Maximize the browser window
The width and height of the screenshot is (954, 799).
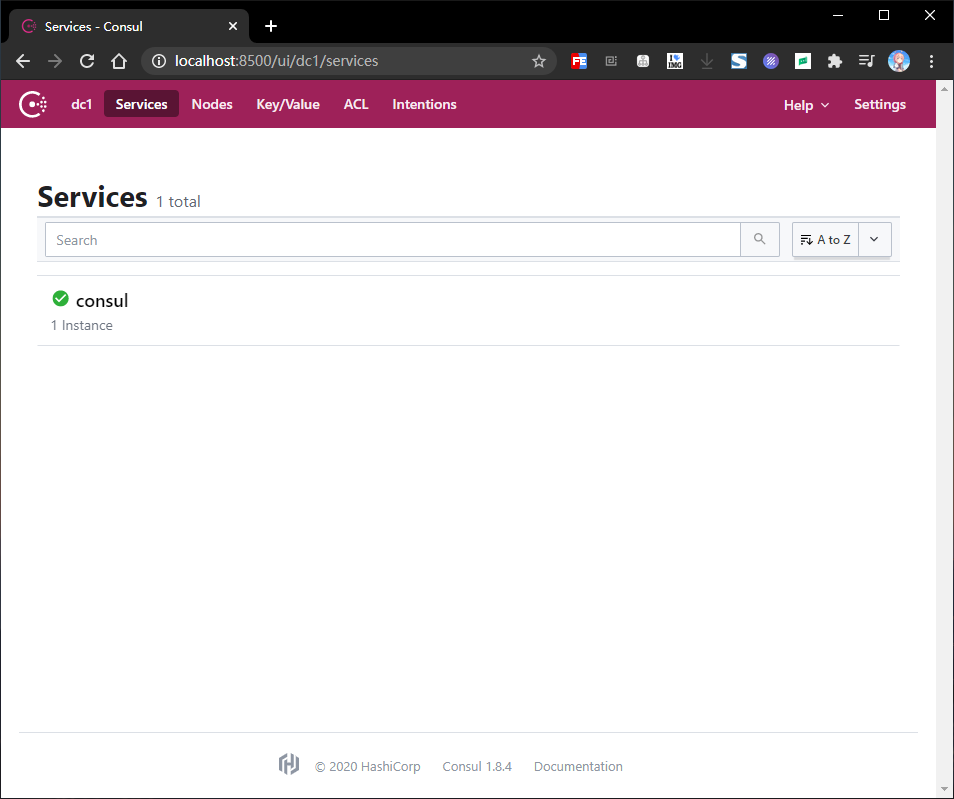(884, 15)
